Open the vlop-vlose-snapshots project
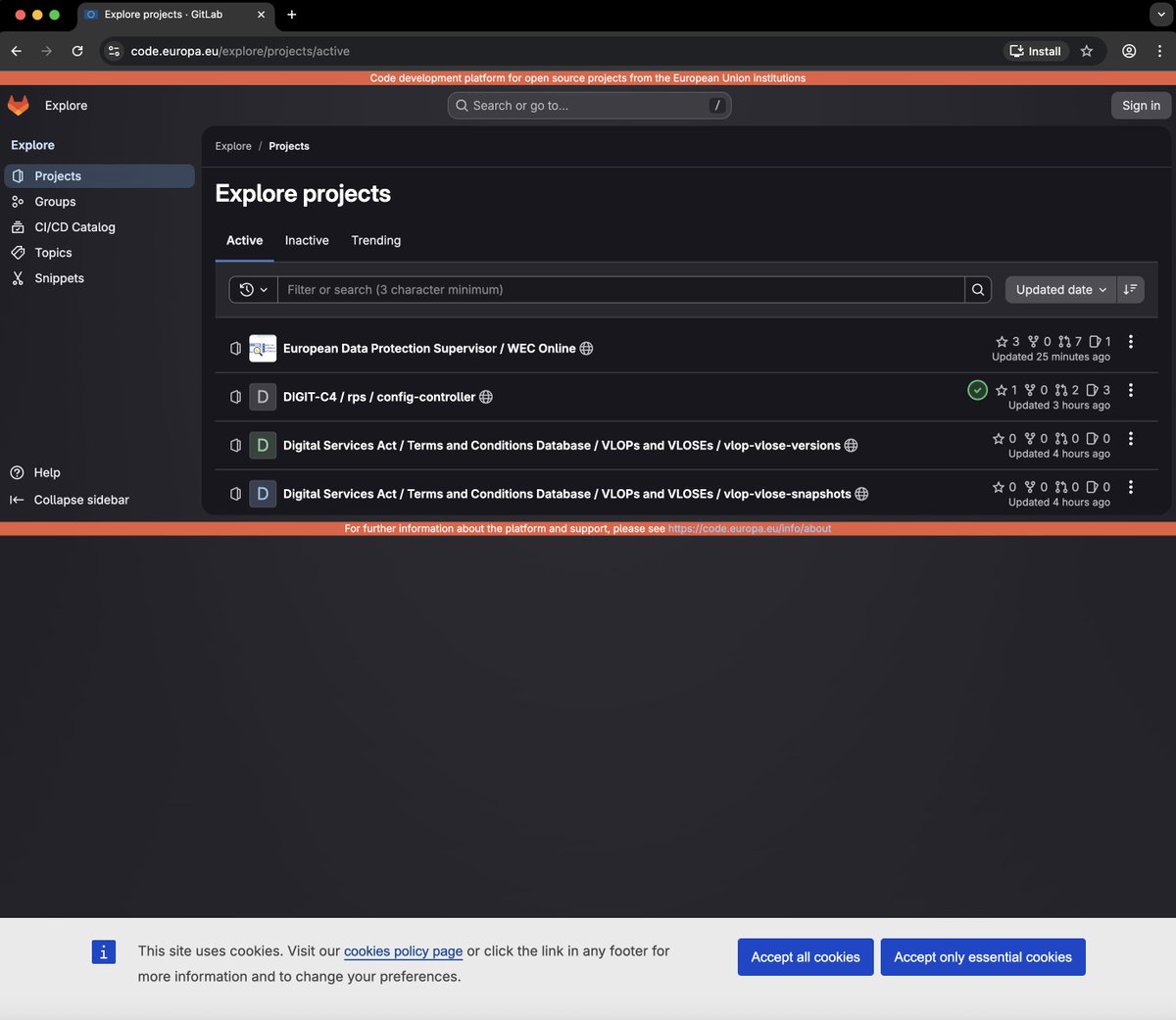Image resolution: width=1176 pixels, height=1020 pixels. 566,494
